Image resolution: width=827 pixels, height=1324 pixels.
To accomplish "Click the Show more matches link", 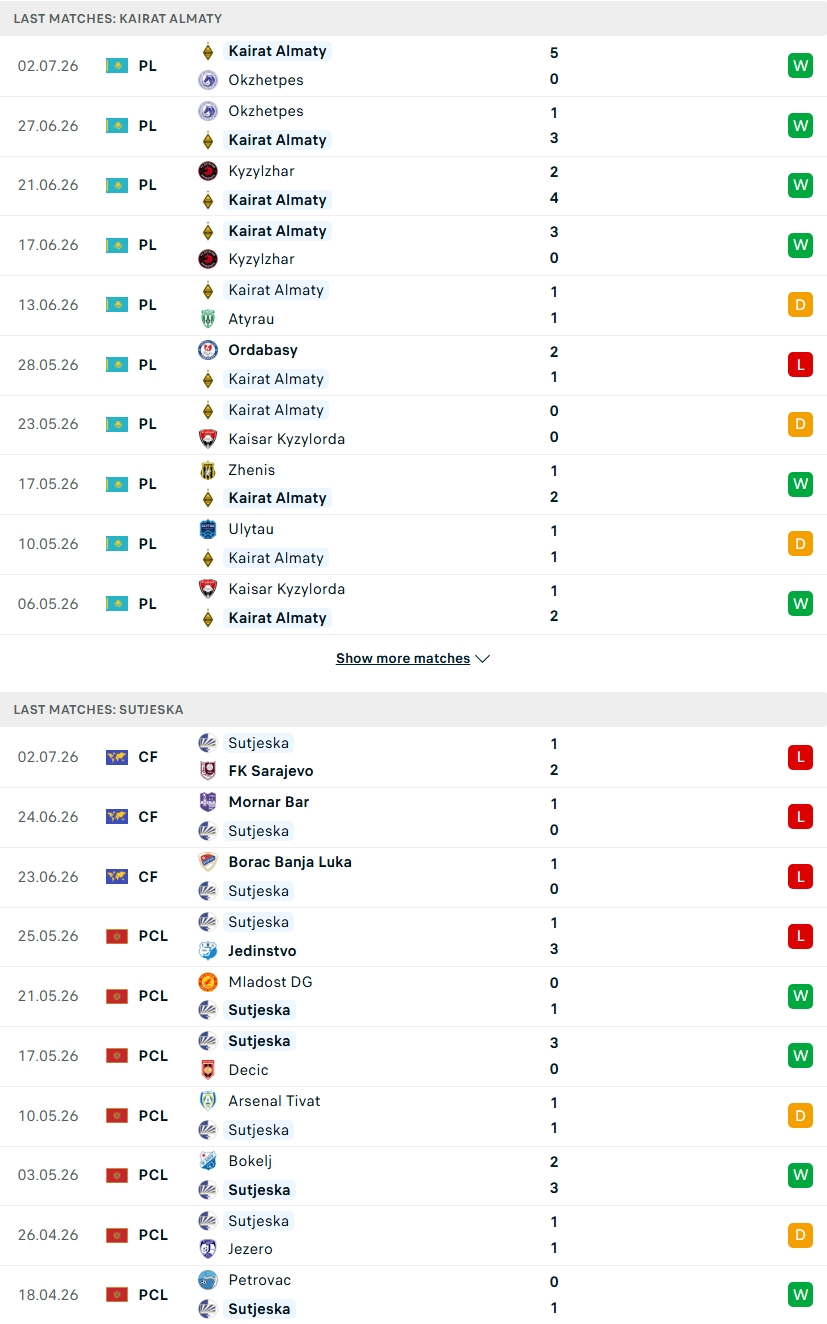I will point(403,659).
